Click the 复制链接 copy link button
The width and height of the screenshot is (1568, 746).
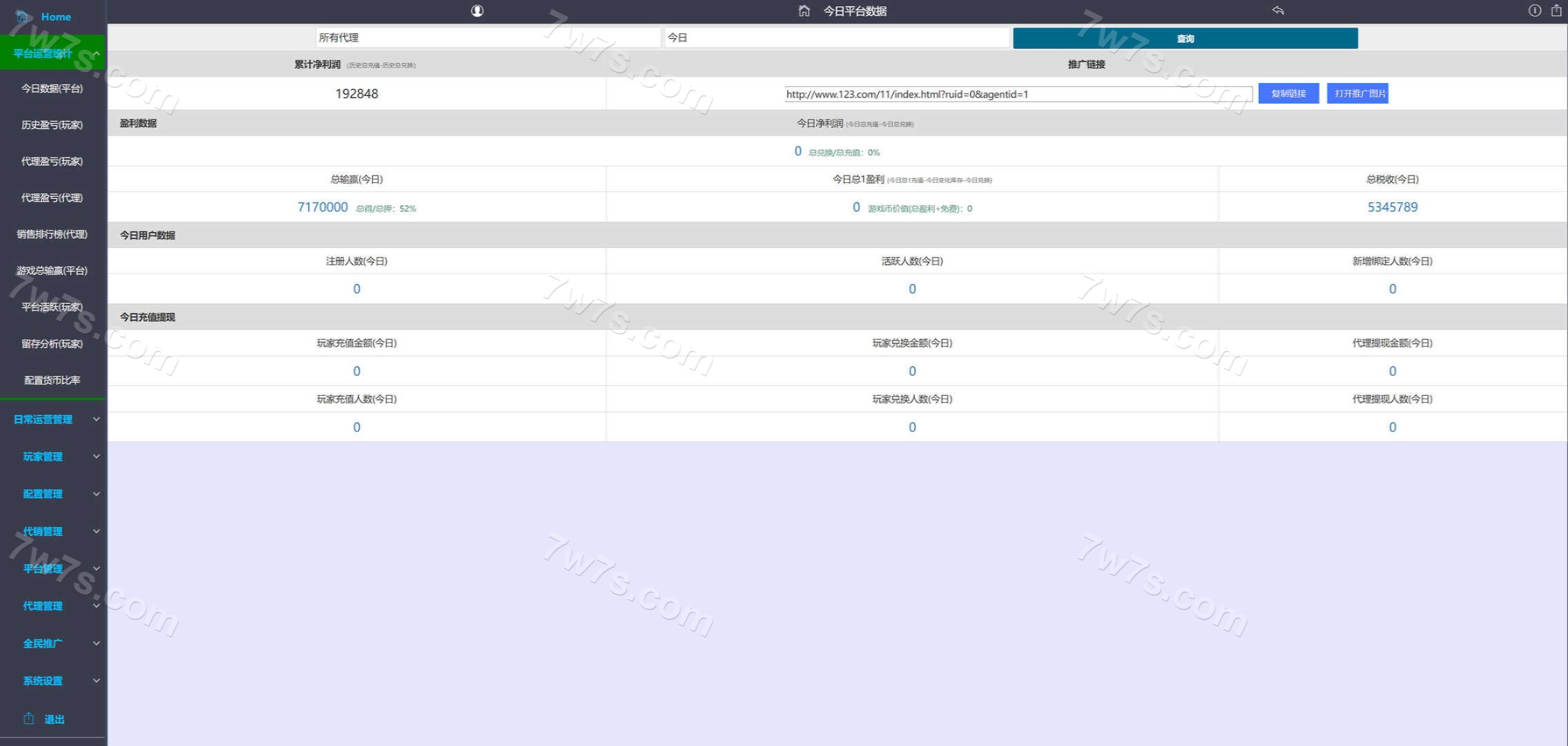(x=1288, y=94)
